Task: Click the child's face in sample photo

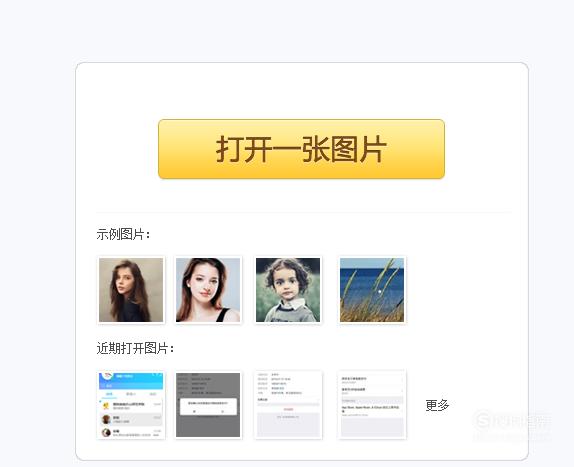Action: [x=287, y=284]
